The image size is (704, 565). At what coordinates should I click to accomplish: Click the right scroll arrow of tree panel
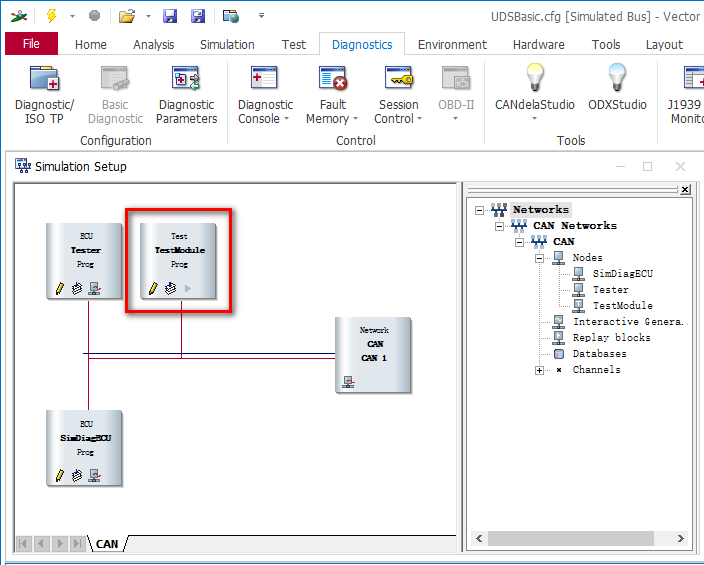click(x=681, y=538)
